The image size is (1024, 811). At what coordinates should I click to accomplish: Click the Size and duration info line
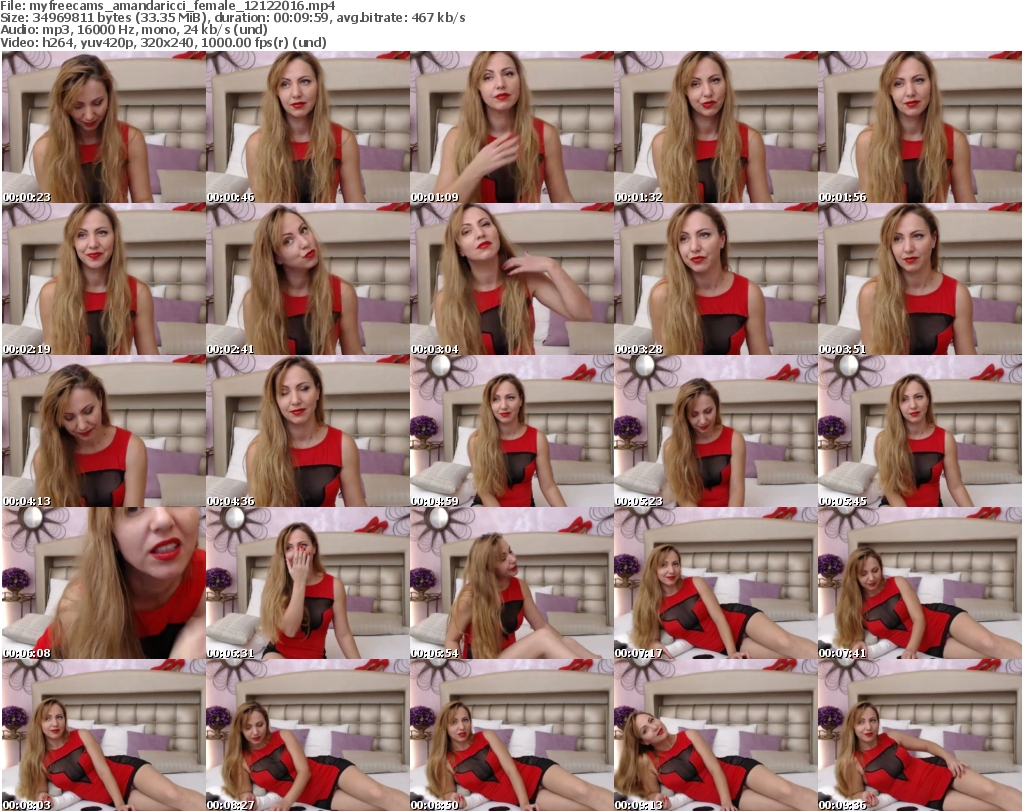(x=232, y=18)
